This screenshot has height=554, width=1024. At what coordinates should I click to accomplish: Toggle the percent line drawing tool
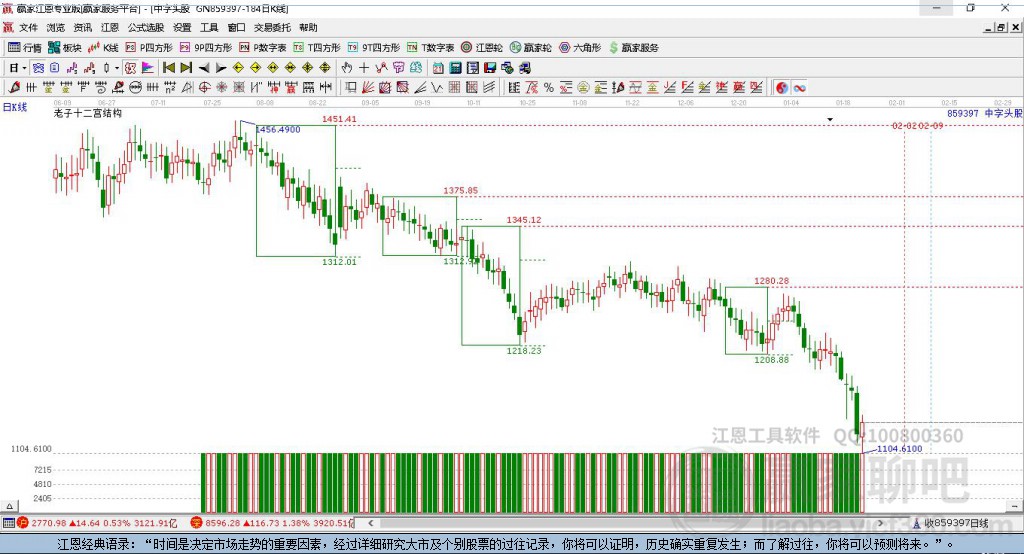[x=549, y=88]
